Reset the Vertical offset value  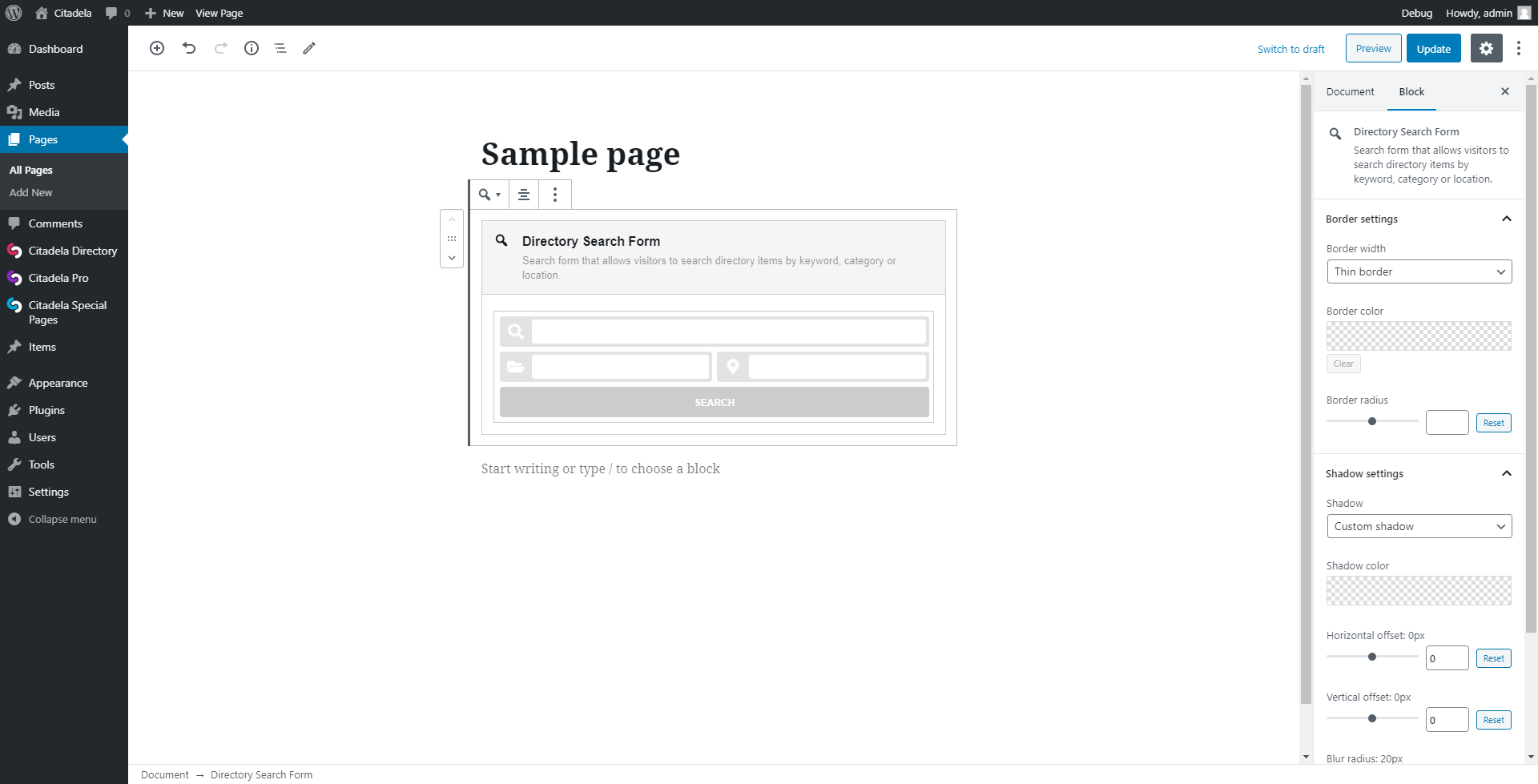(1493, 720)
